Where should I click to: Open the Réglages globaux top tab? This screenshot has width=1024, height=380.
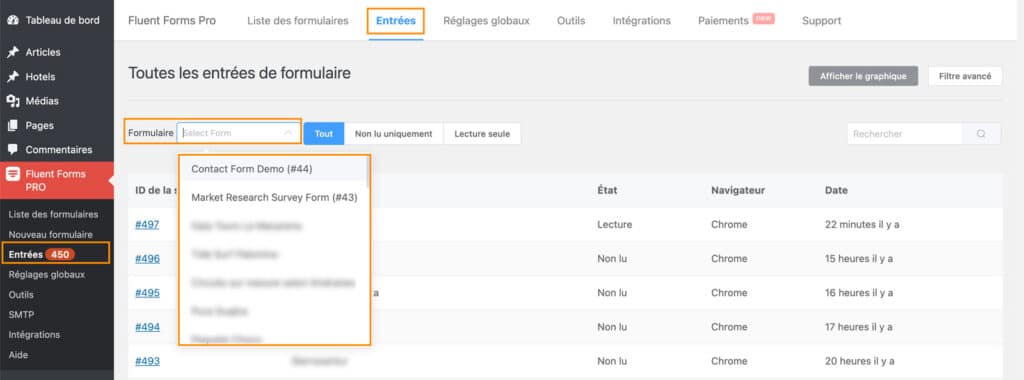[487, 21]
